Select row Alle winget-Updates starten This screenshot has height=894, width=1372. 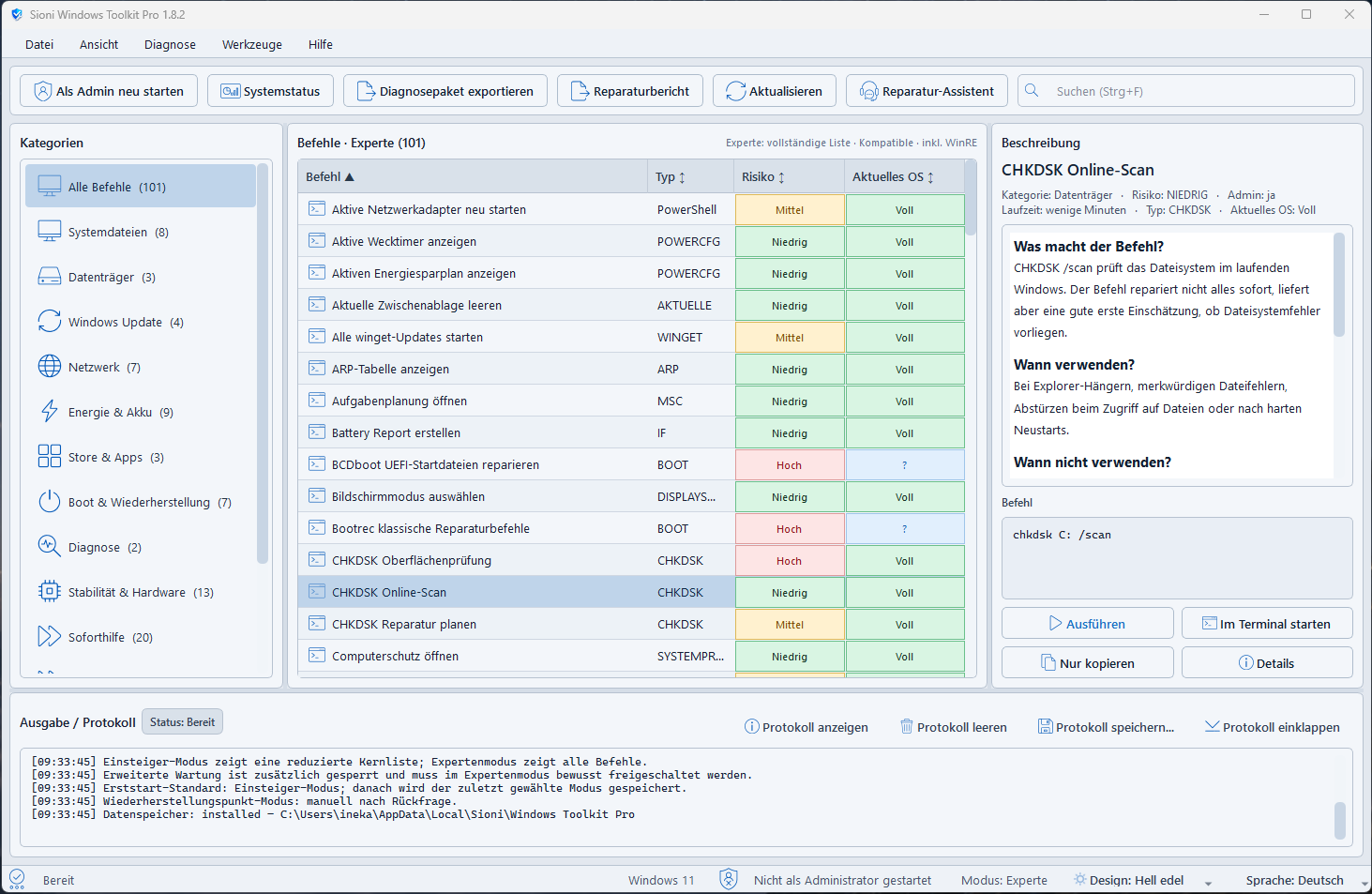tap(631, 337)
